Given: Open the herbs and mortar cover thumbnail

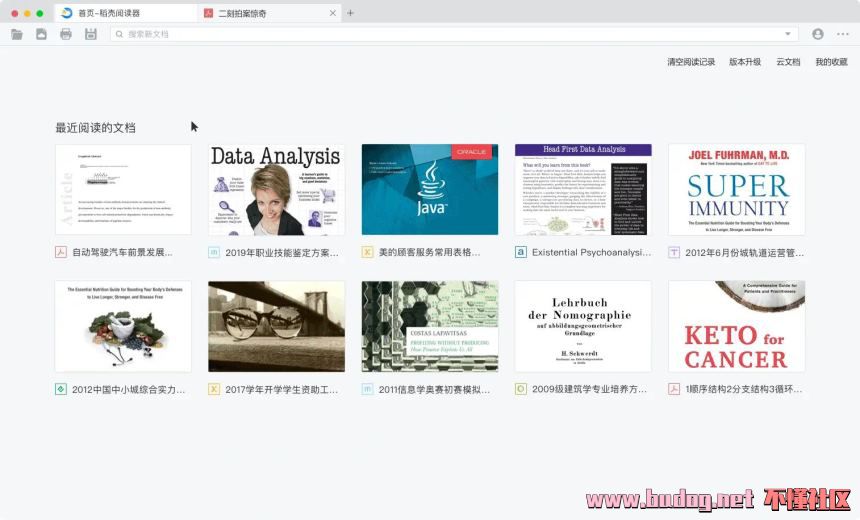Looking at the screenshot, I should pos(123,326).
